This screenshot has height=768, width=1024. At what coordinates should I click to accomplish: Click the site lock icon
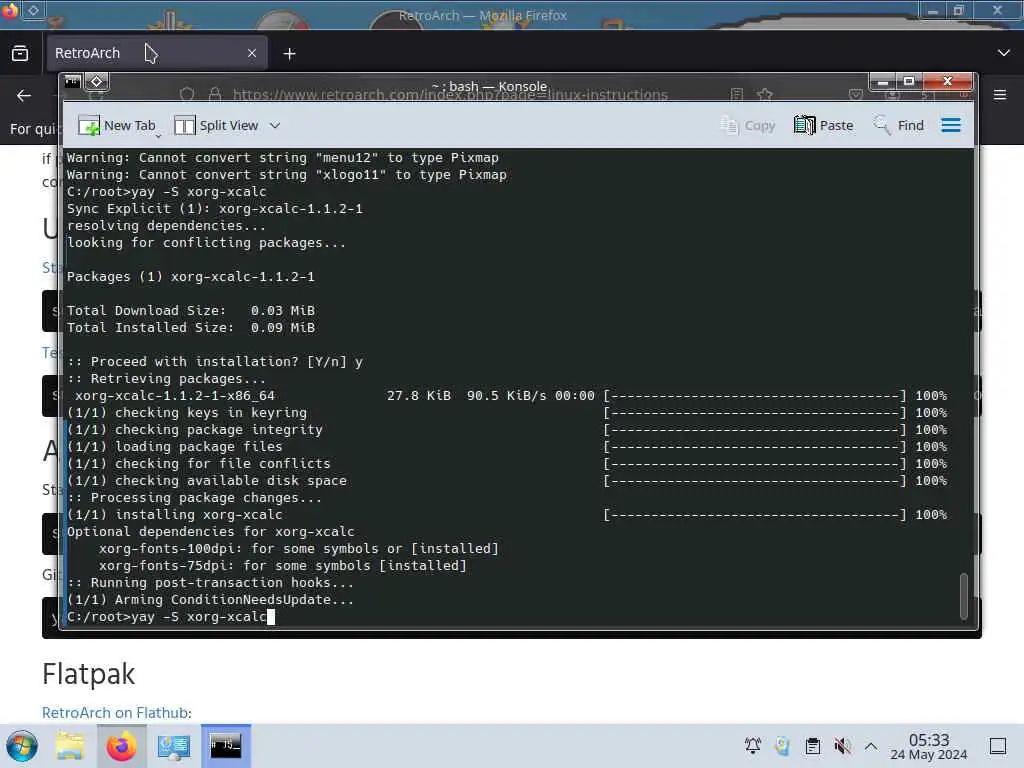[215, 95]
